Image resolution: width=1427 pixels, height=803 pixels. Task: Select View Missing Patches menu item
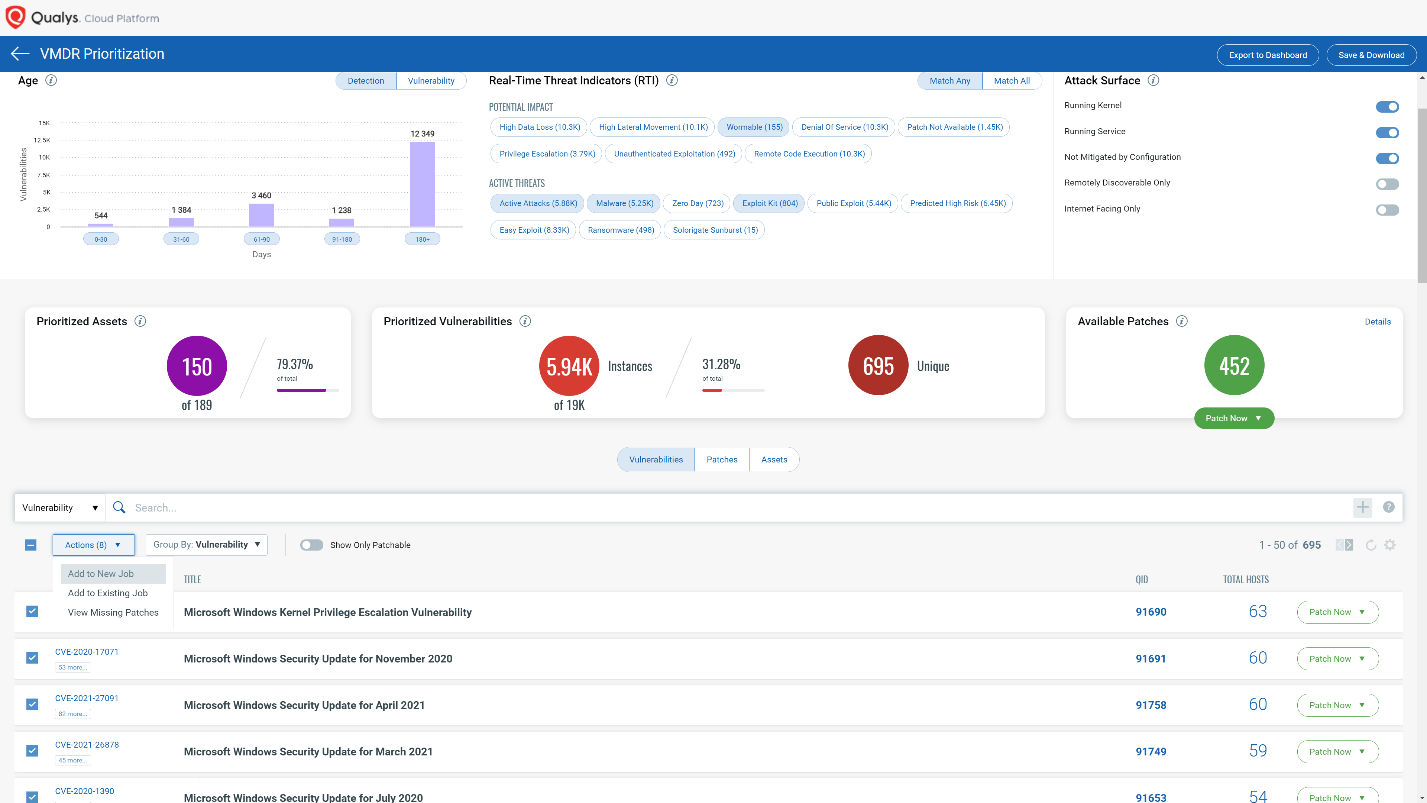point(113,612)
